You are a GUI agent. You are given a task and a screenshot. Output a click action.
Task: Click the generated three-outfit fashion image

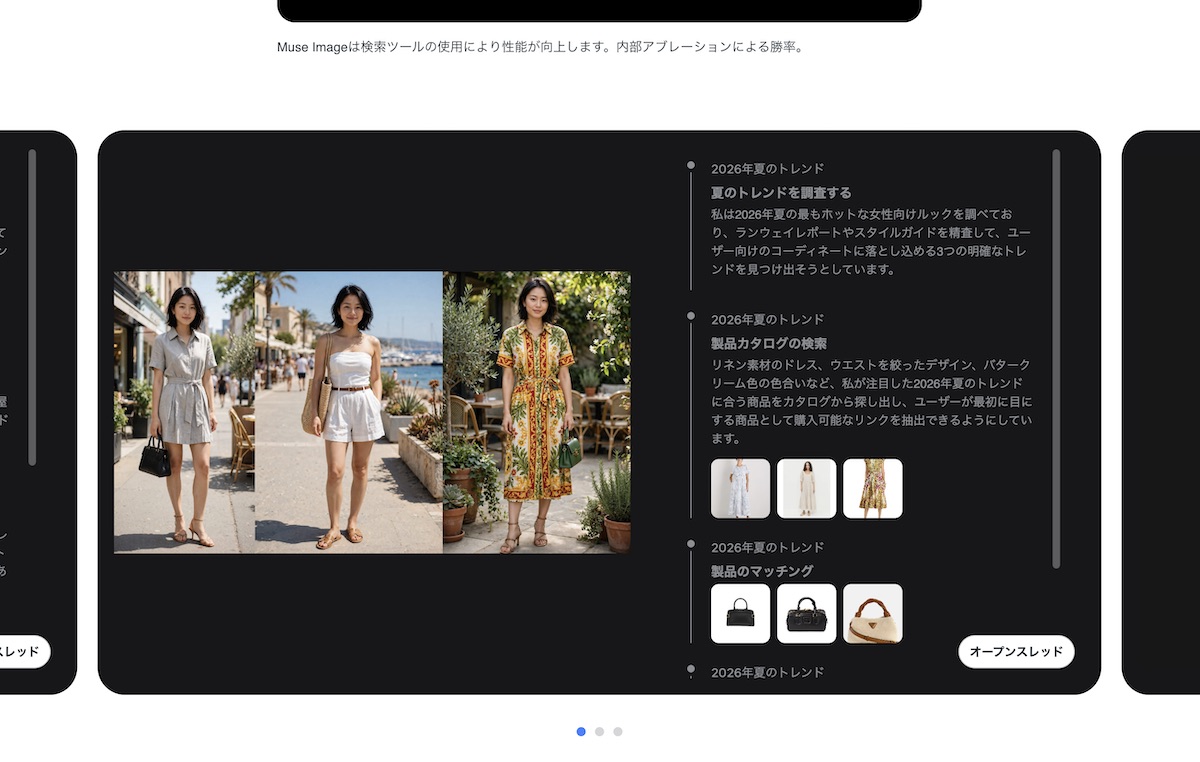pos(372,412)
